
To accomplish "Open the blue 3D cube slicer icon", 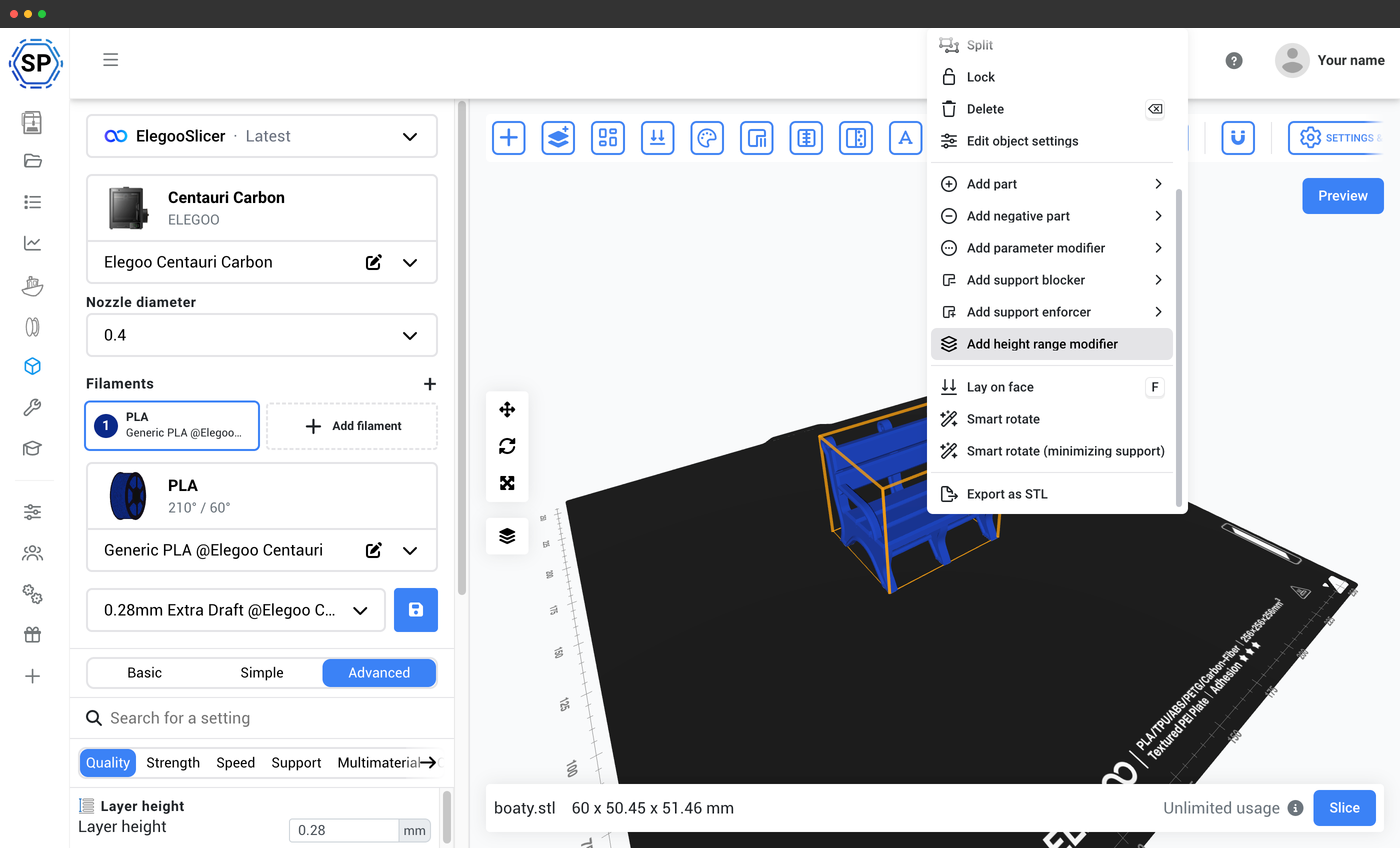I will (32, 367).
